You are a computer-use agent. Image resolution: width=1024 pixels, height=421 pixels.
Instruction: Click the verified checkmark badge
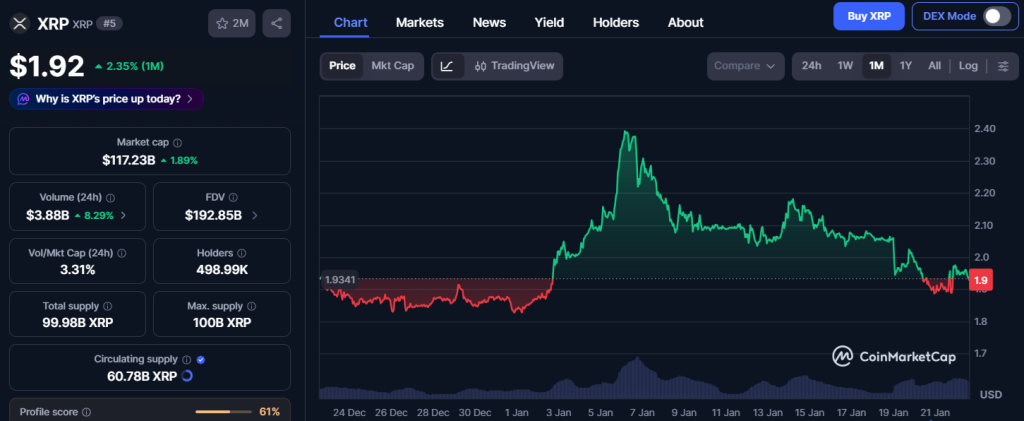point(200,359)
